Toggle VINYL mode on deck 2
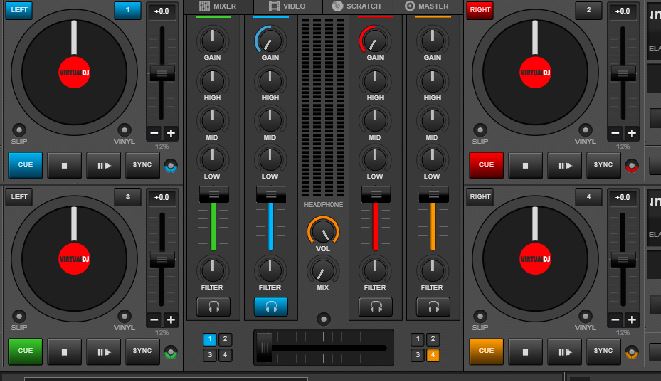Image resolution: width=661 pixels, height=381 pixels. point(585,130)
